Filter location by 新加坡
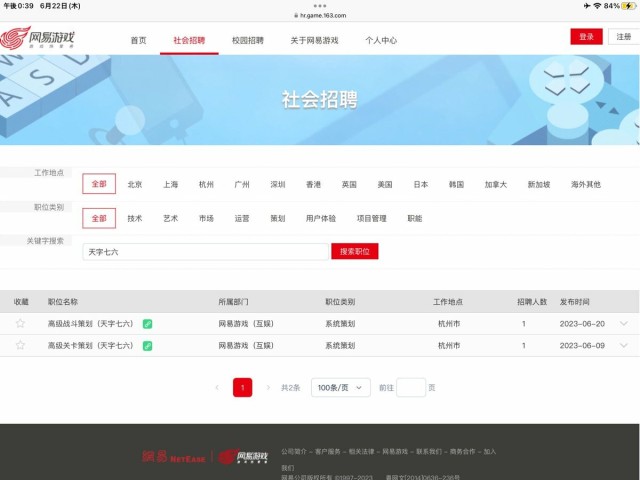This screenshot has width=640, height=480. [539, 184]
